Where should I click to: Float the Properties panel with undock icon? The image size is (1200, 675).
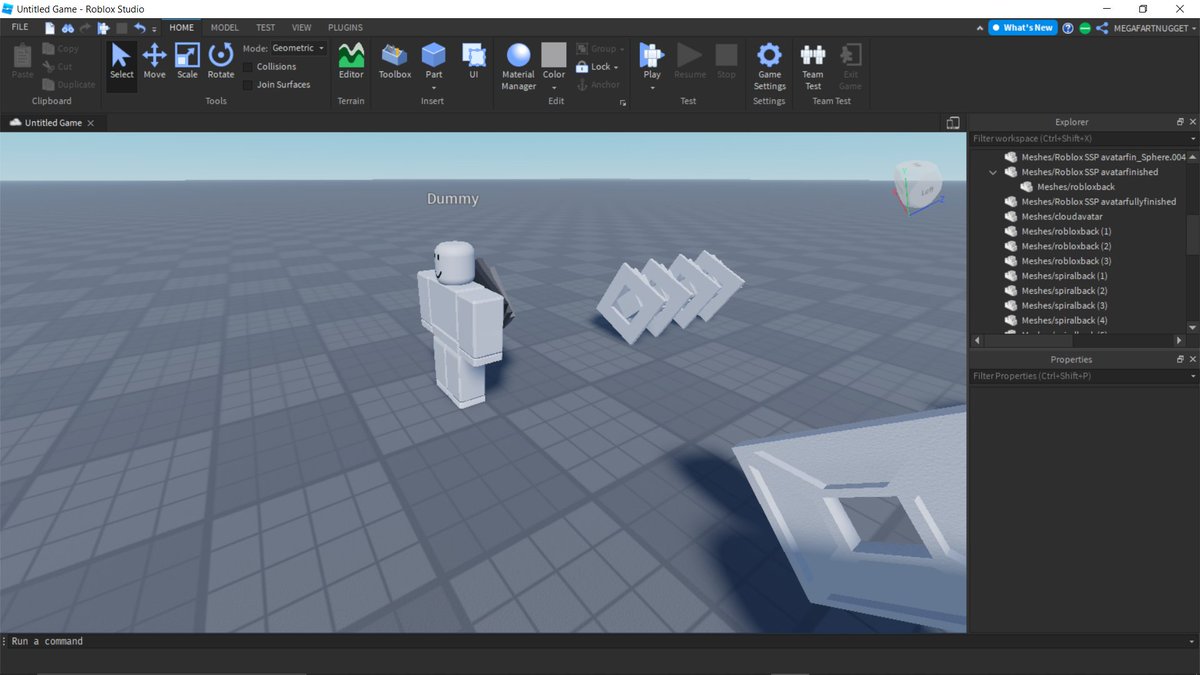click(x=1180, y=359)
